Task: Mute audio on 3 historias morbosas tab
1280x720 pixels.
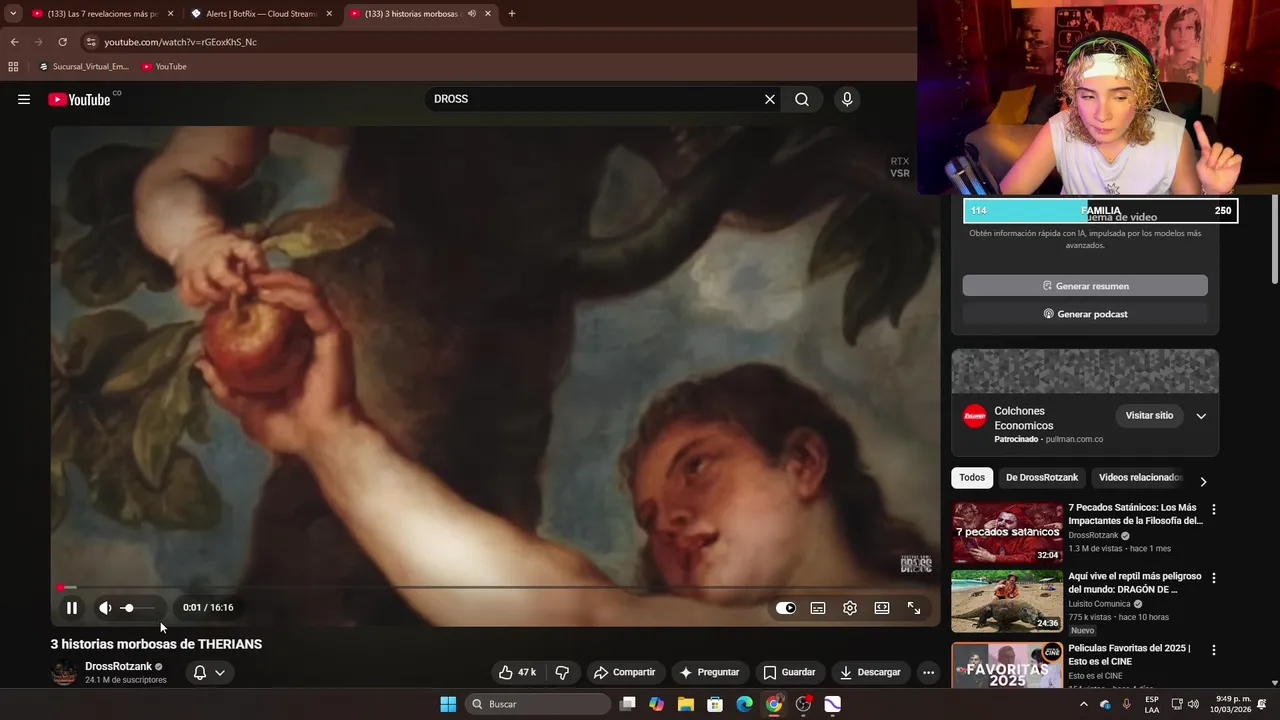Action: click(472, 14)
